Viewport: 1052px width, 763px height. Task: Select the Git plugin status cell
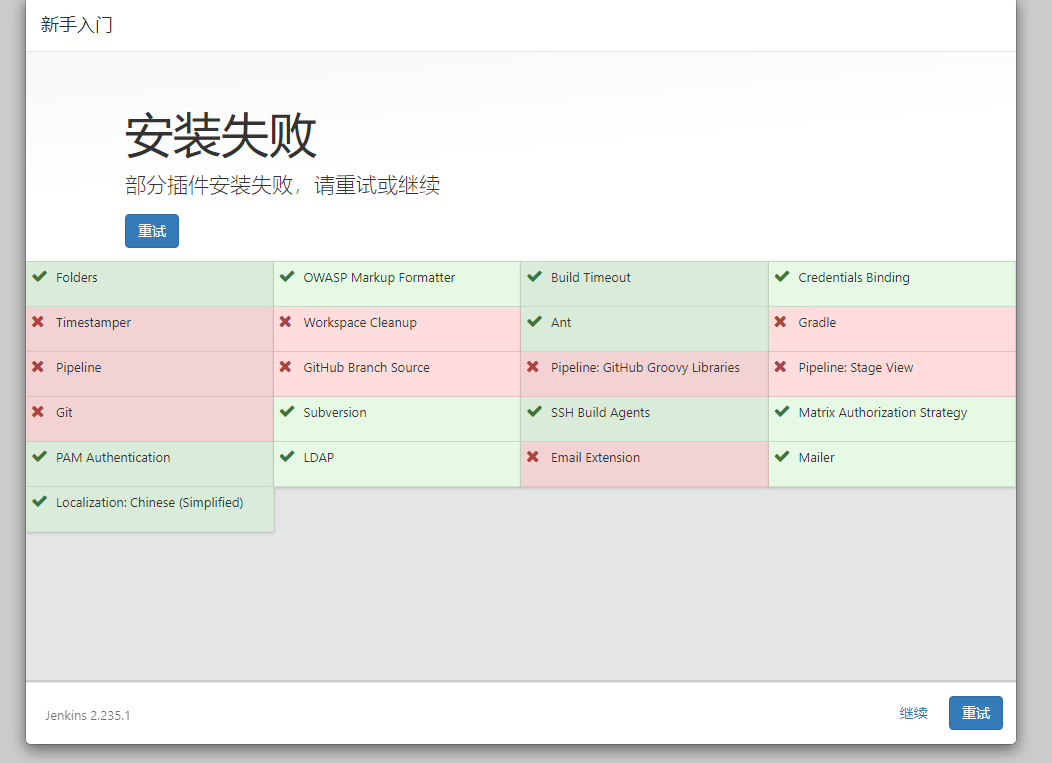point(149,418)
